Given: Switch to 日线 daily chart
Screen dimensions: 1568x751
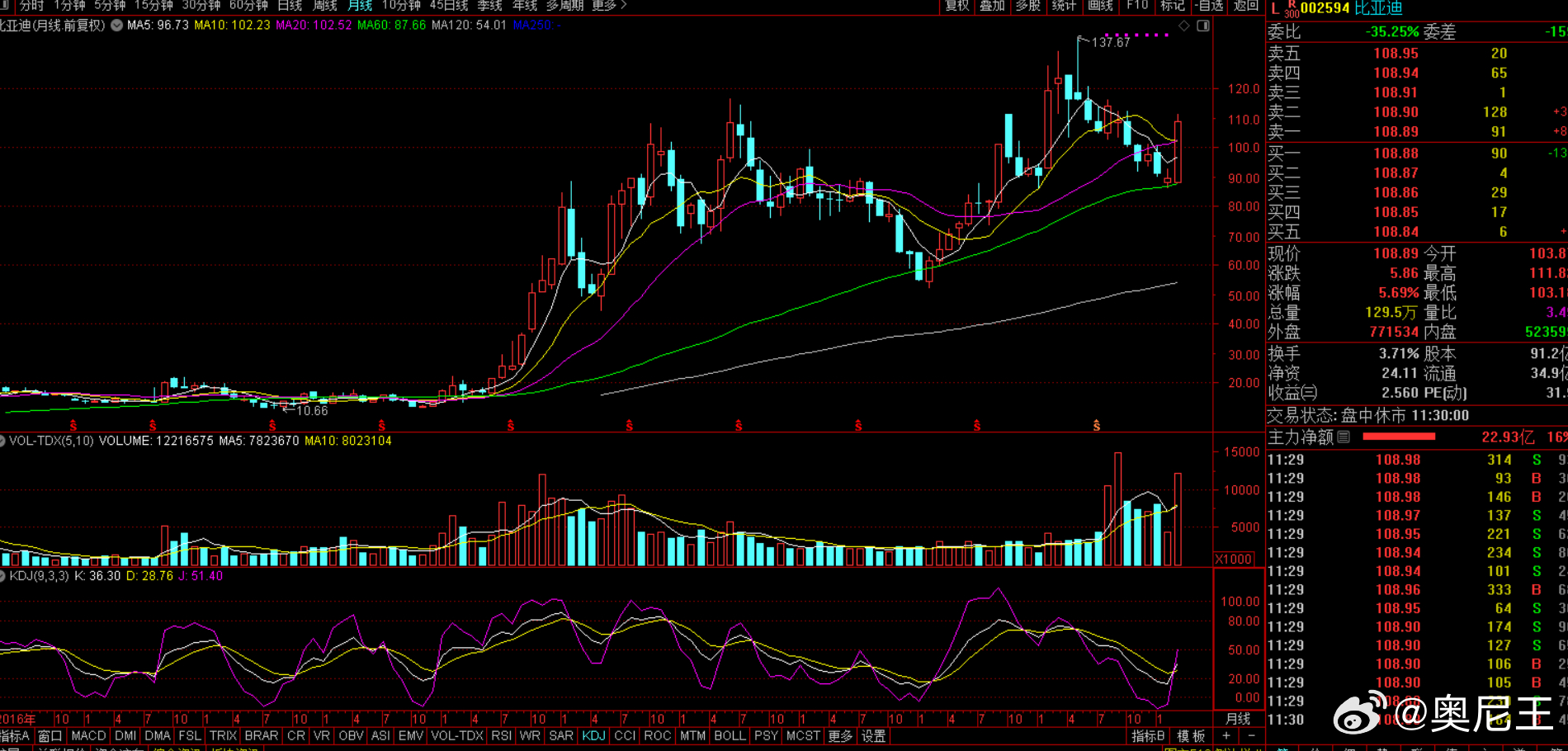Looking at the screenshot, I should point(290,6).
